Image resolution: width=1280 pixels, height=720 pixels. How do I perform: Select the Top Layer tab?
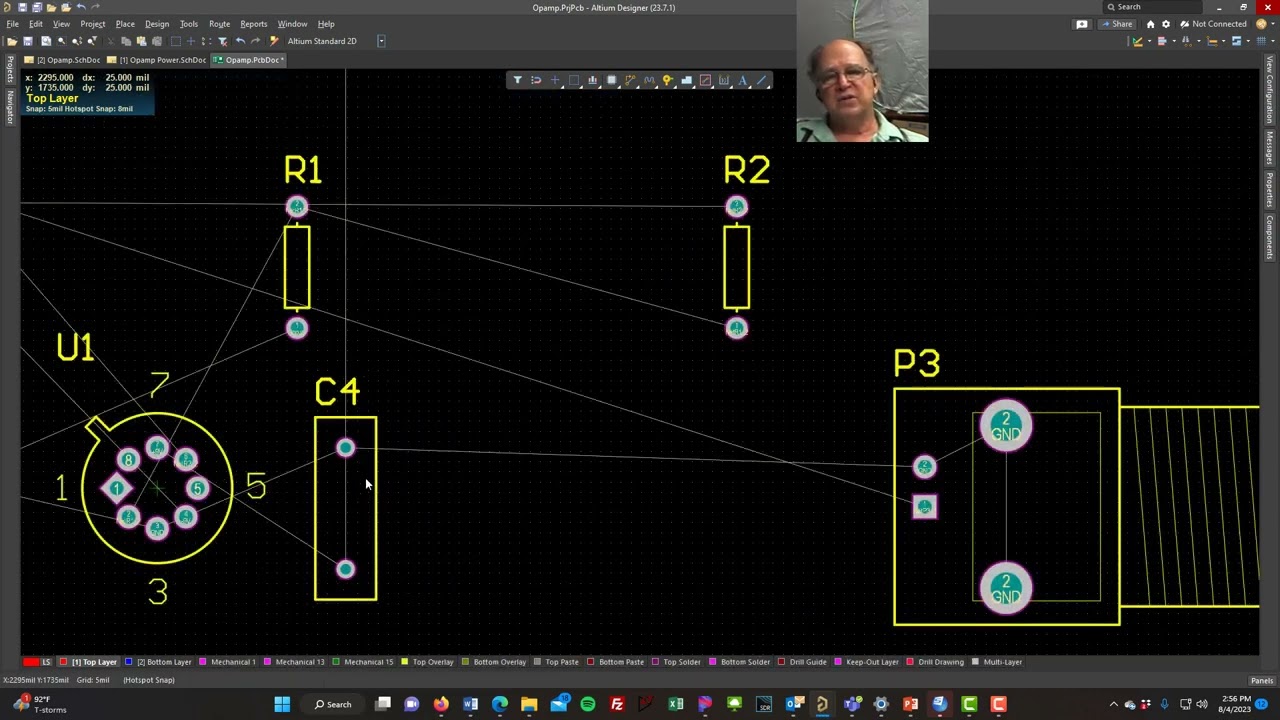click(89, 662)
